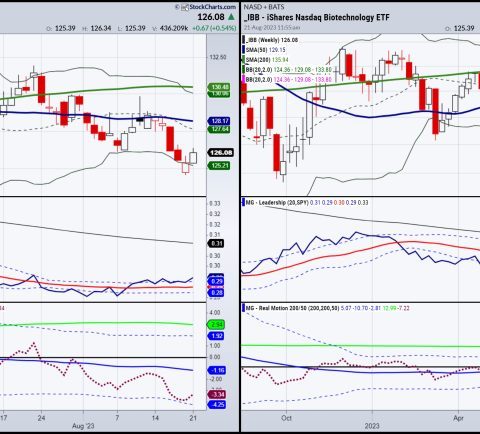
Task: Click the 0.33 Leadership axis label
Action: [215, 203]
